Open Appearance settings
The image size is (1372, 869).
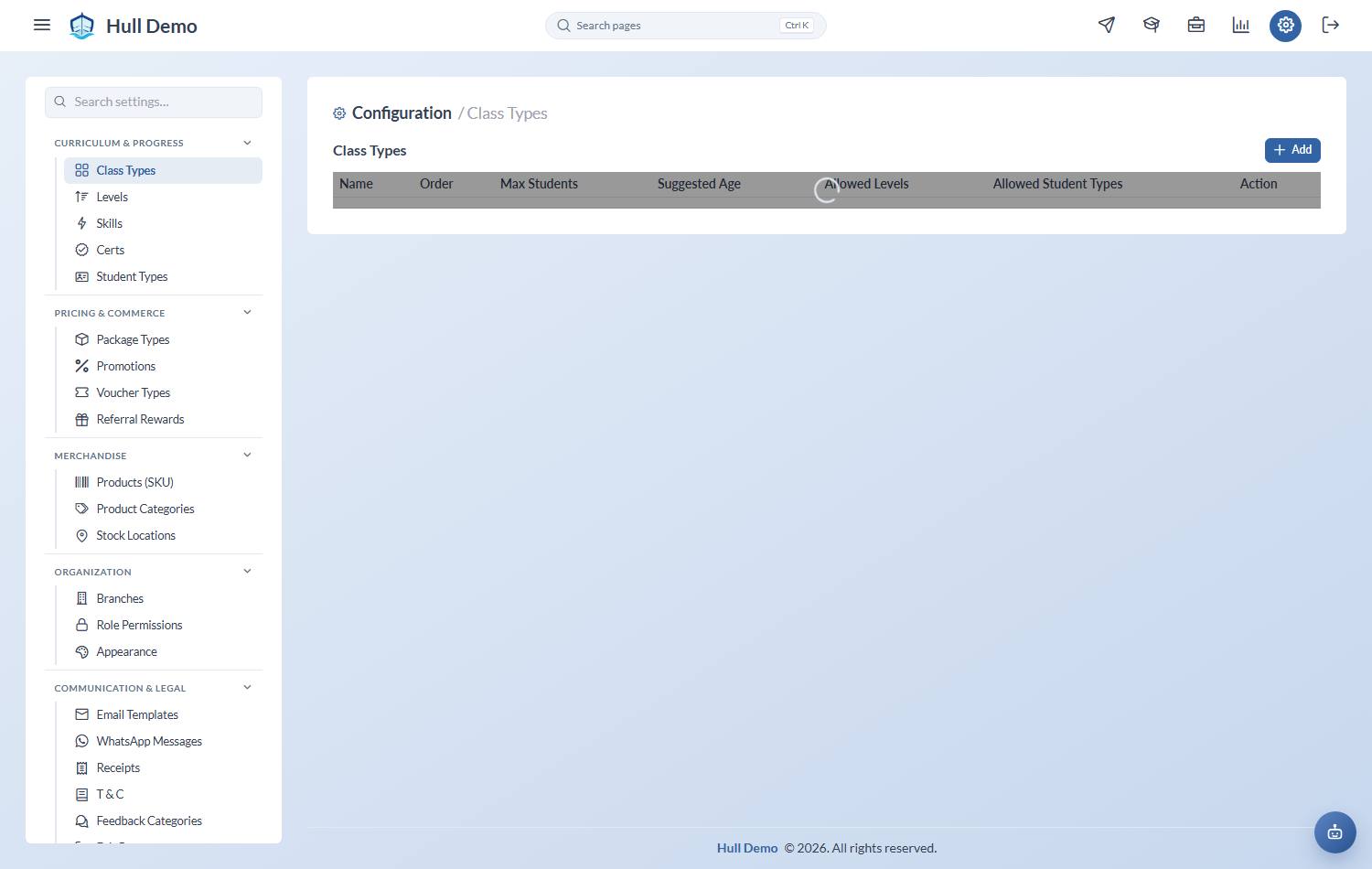[x=163, y=651]
